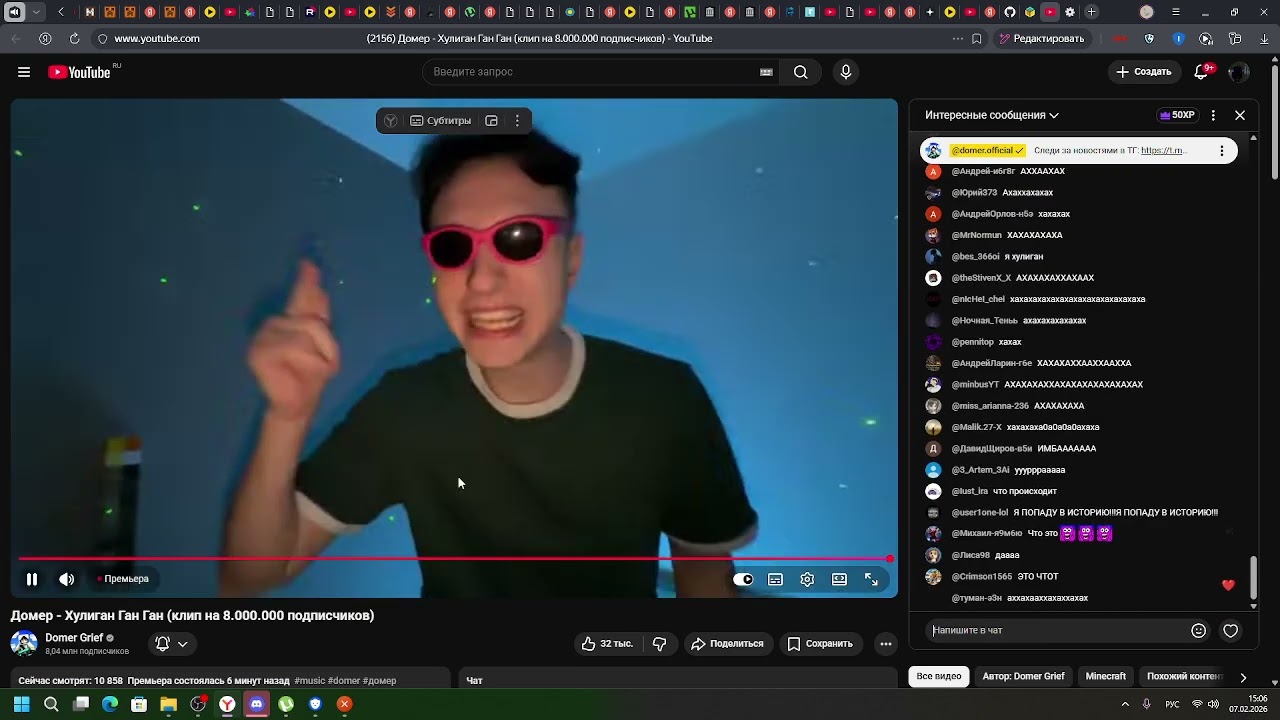1280x720 pixels.
Task: Like the video with 32 тыс.
Action: tap(607, 644)
